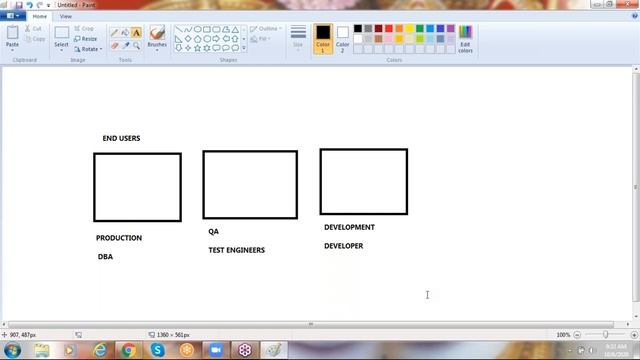The height and width of the screenshot is (360, 640).
Task: Switch to the View ribbon tab
Action: click(x=66, y=16)
